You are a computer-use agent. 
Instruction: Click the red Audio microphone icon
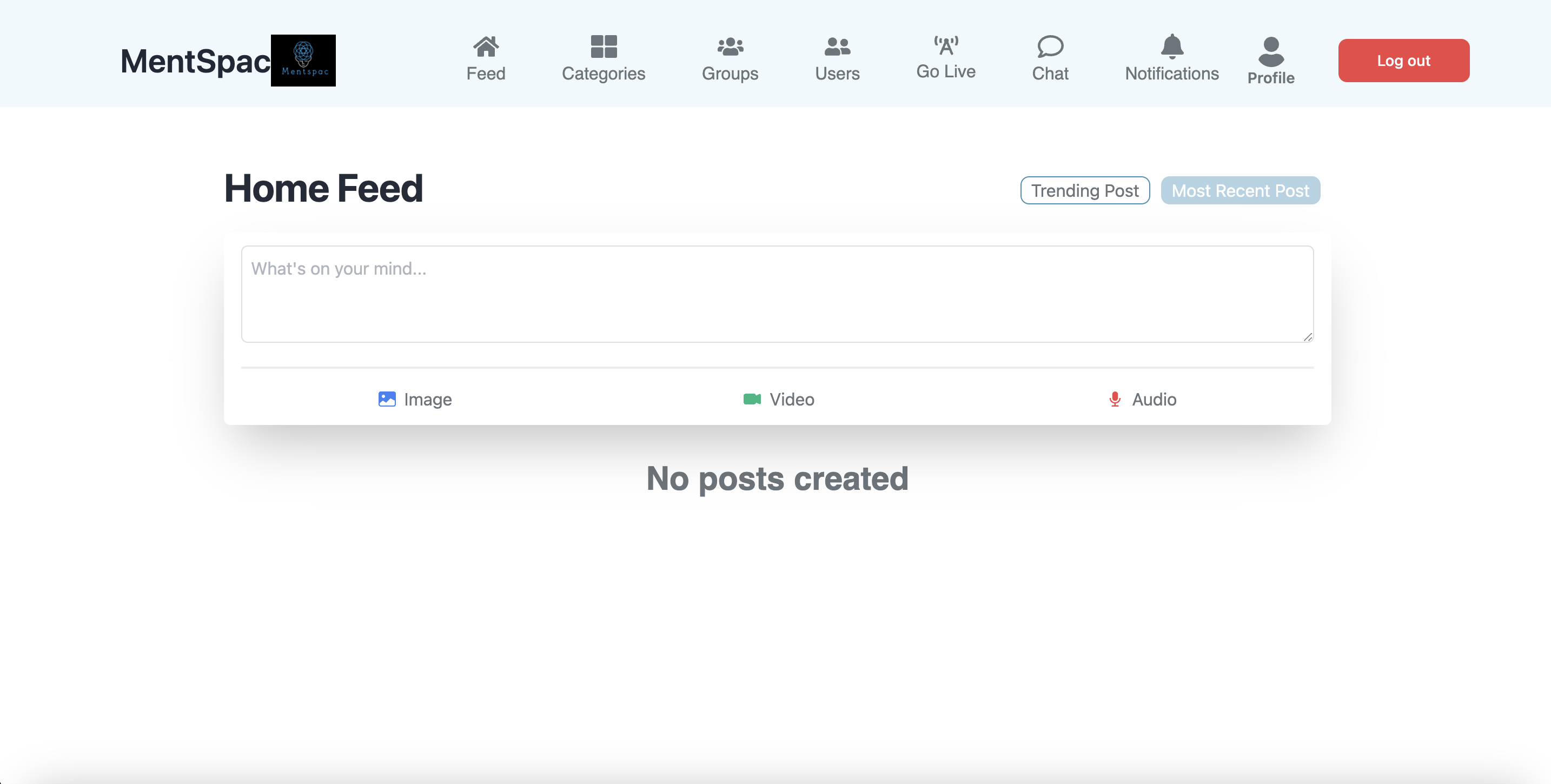1115,399
